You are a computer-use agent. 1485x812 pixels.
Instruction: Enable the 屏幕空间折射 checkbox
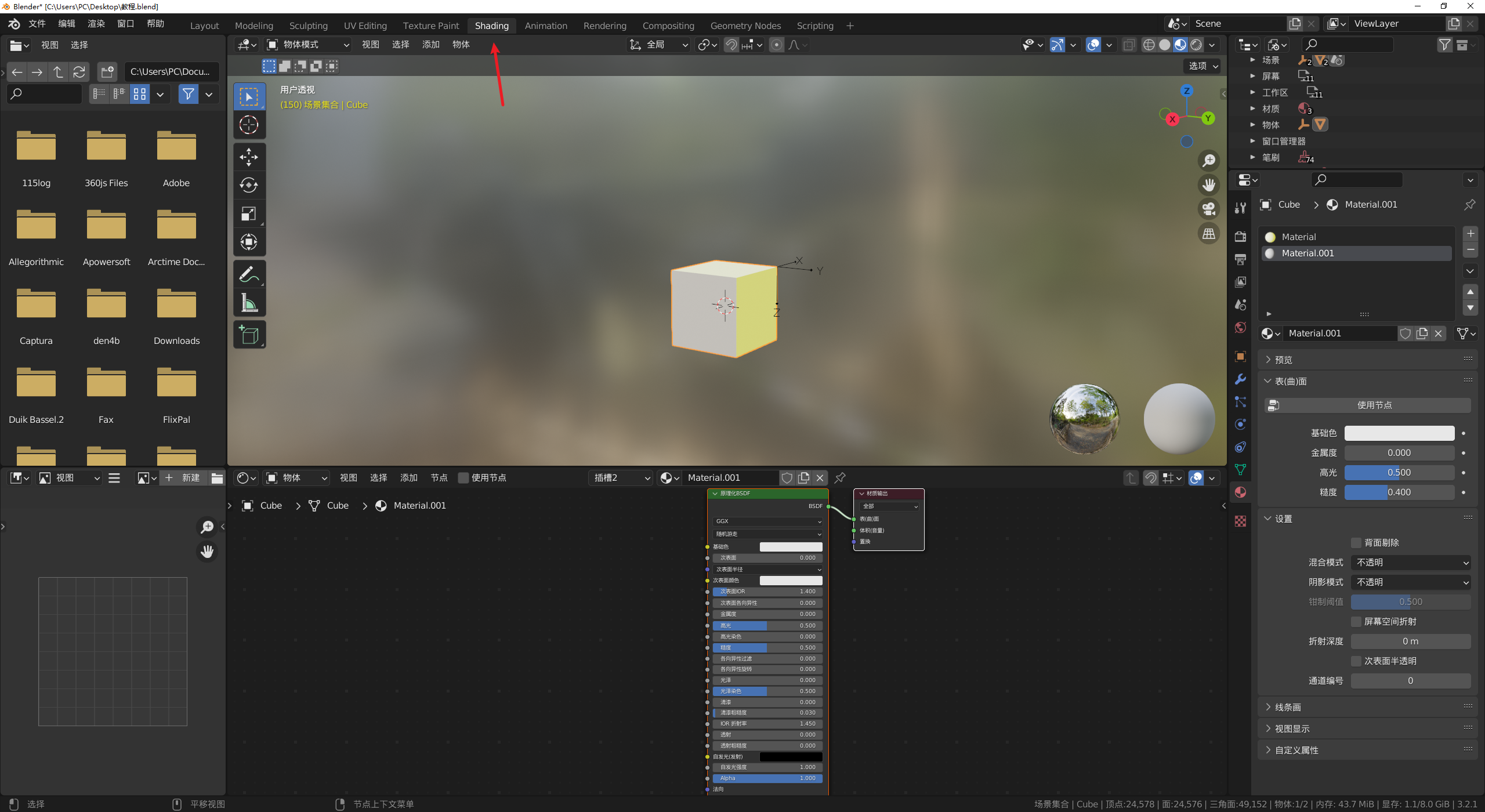click(x=1356, y=622)
